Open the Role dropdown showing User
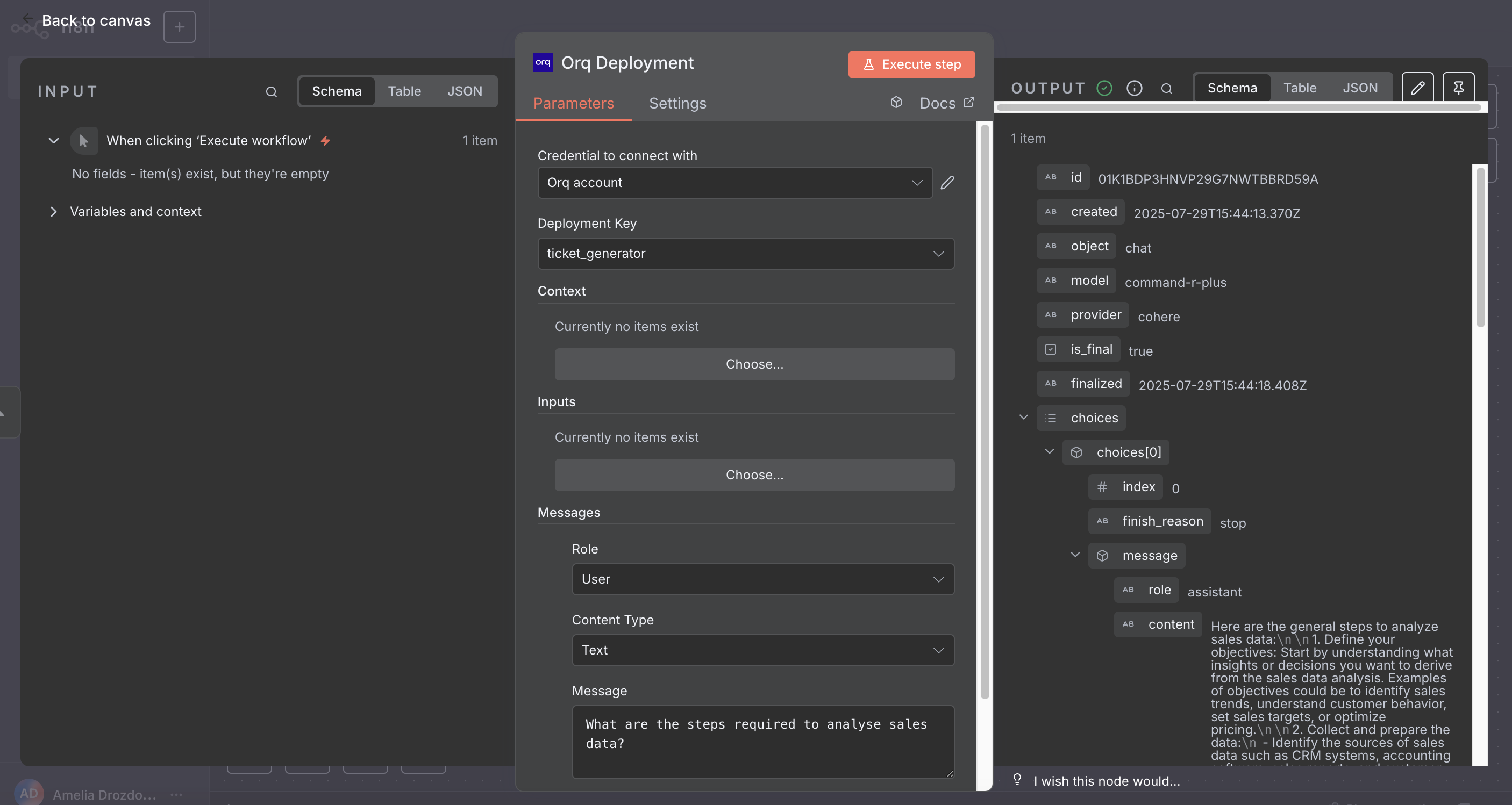 (762, 579)
